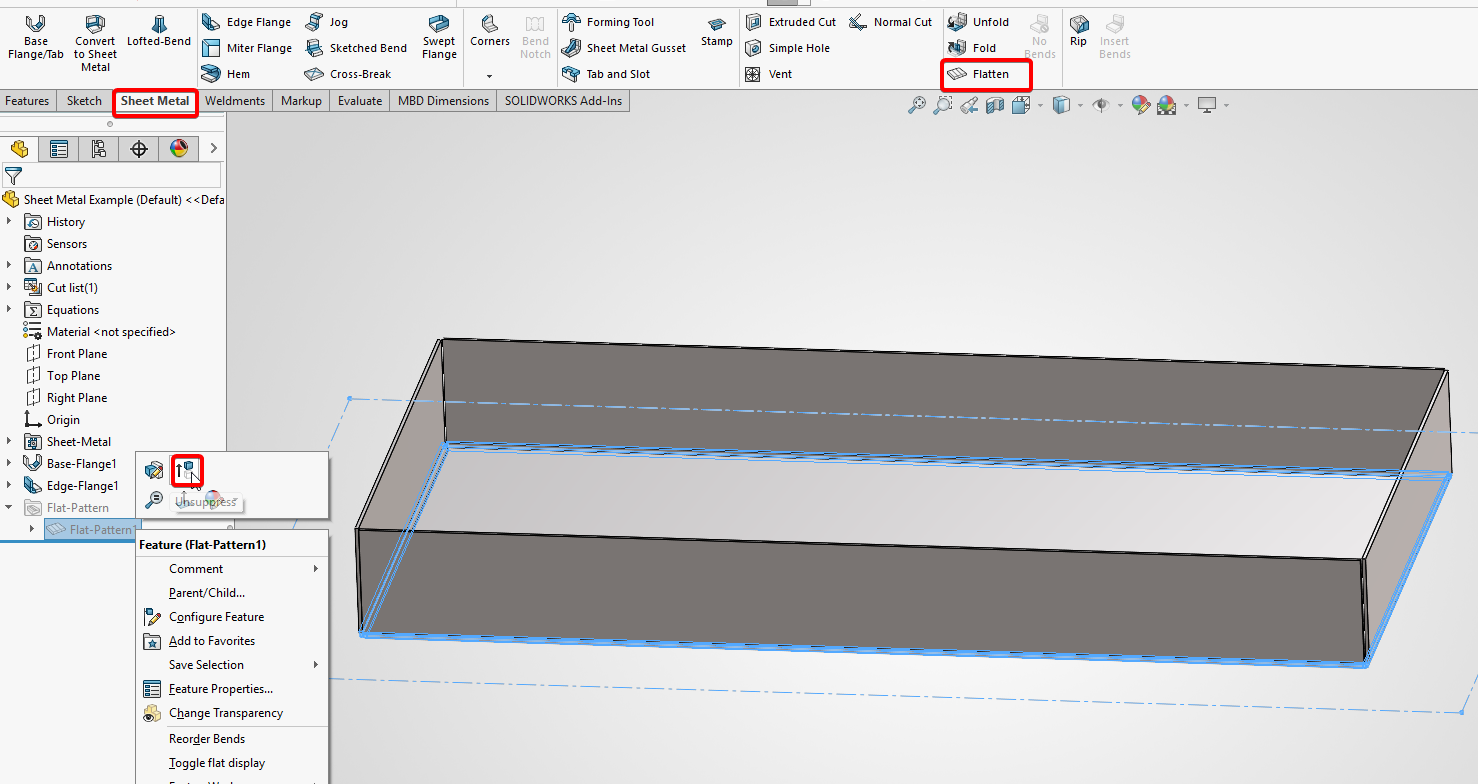Open the DisplayManager color-ball tab
Viewport: 1478px width, 784px height.
179,149
